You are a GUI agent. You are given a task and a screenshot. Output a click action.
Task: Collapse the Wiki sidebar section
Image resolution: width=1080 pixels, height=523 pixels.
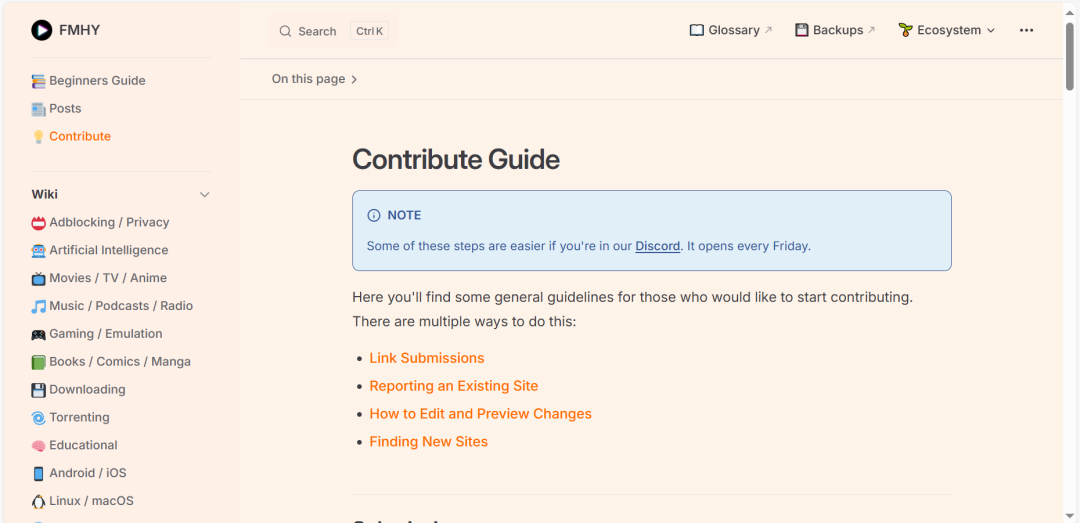pos(204,195)
